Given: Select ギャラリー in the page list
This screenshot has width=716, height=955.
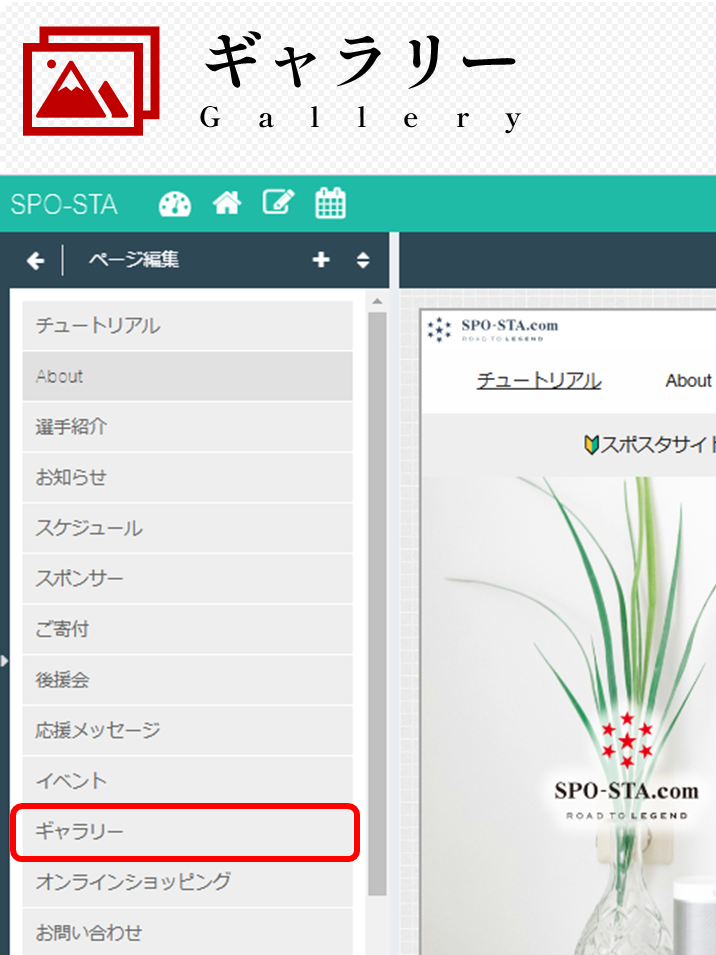Looking at the screenshot, I should click(x=186, y=832).
